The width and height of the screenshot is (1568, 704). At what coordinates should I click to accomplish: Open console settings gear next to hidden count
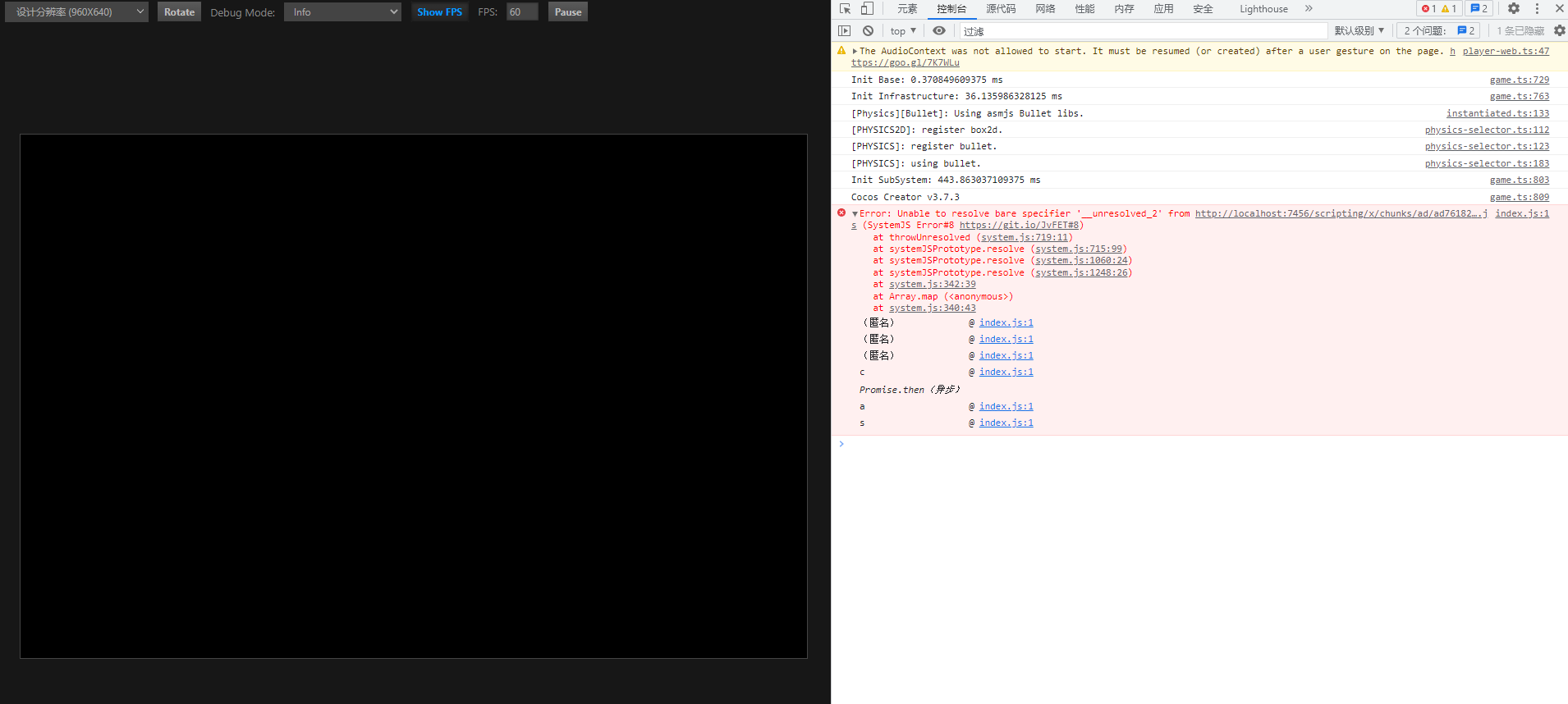tap(1559, 31)
